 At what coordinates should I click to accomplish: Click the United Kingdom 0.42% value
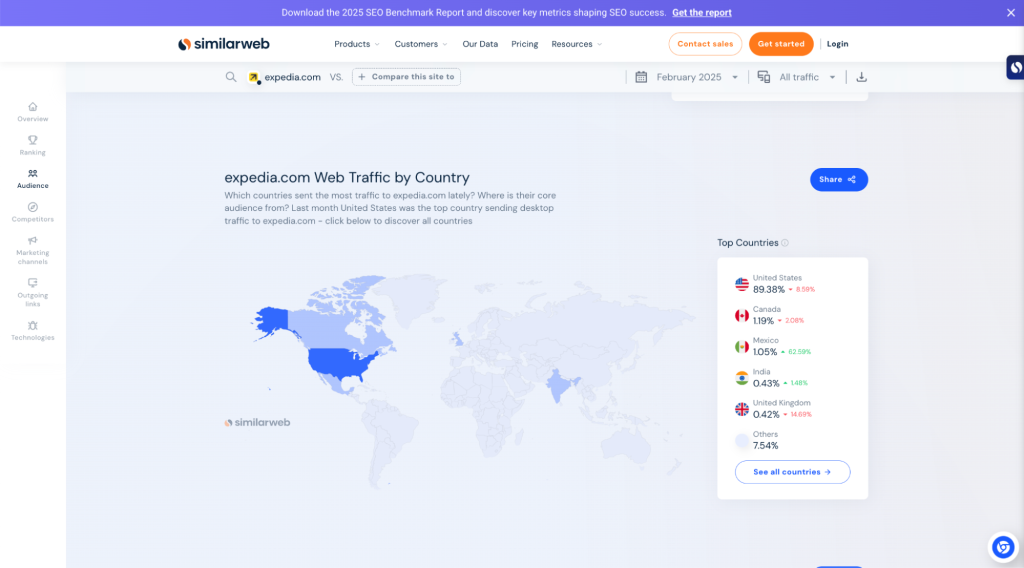(x=766, y=415)
